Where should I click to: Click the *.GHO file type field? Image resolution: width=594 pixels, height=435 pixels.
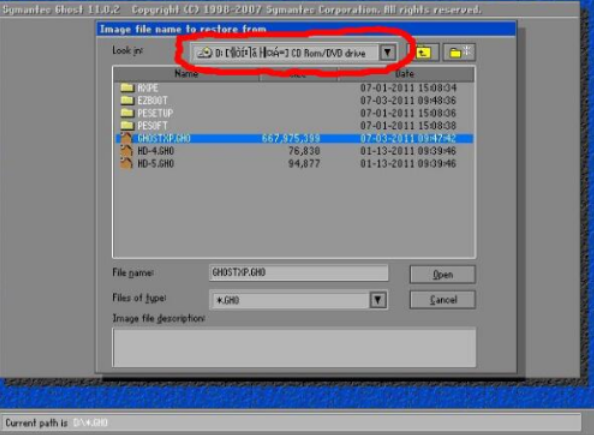290,300
